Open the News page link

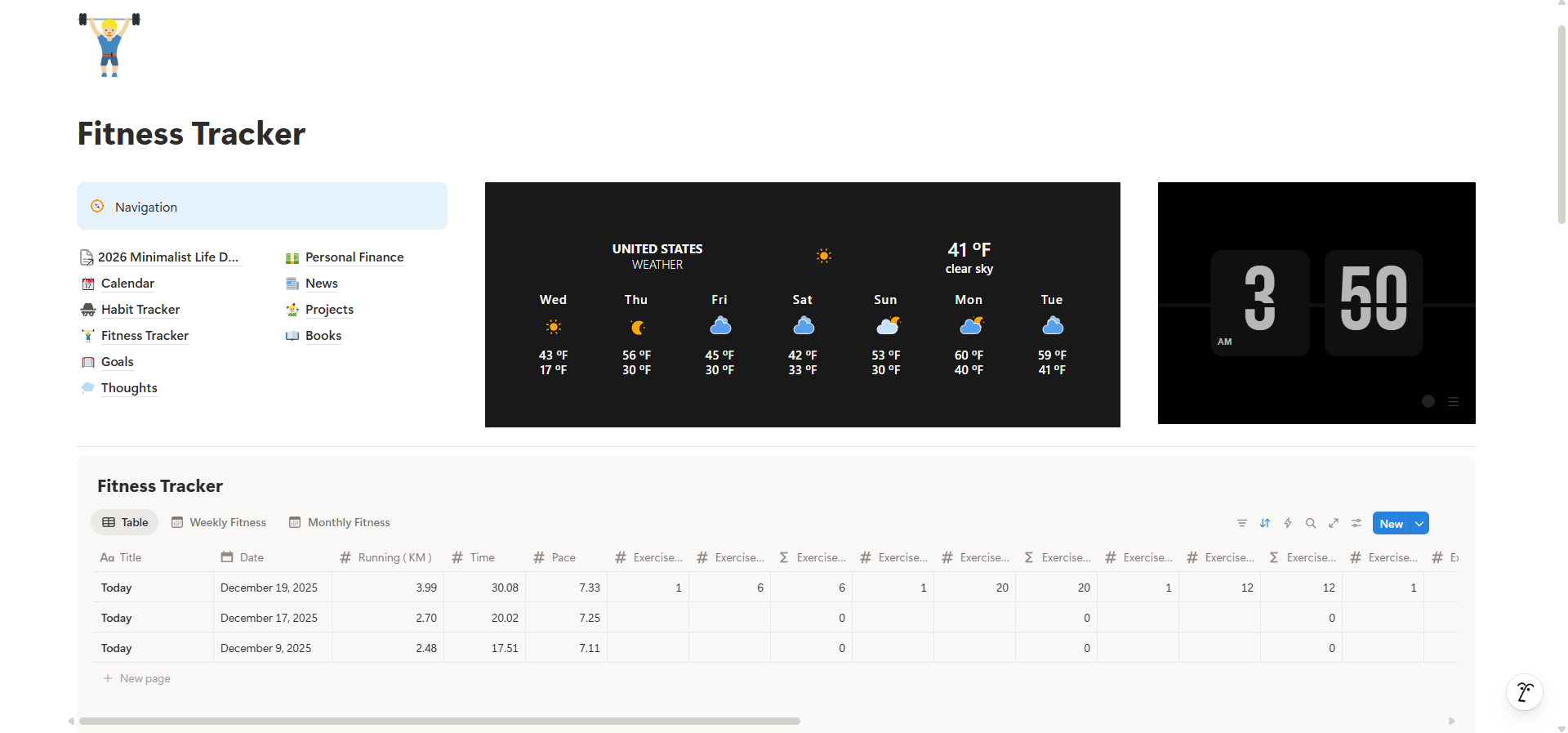tap(322, 284)
